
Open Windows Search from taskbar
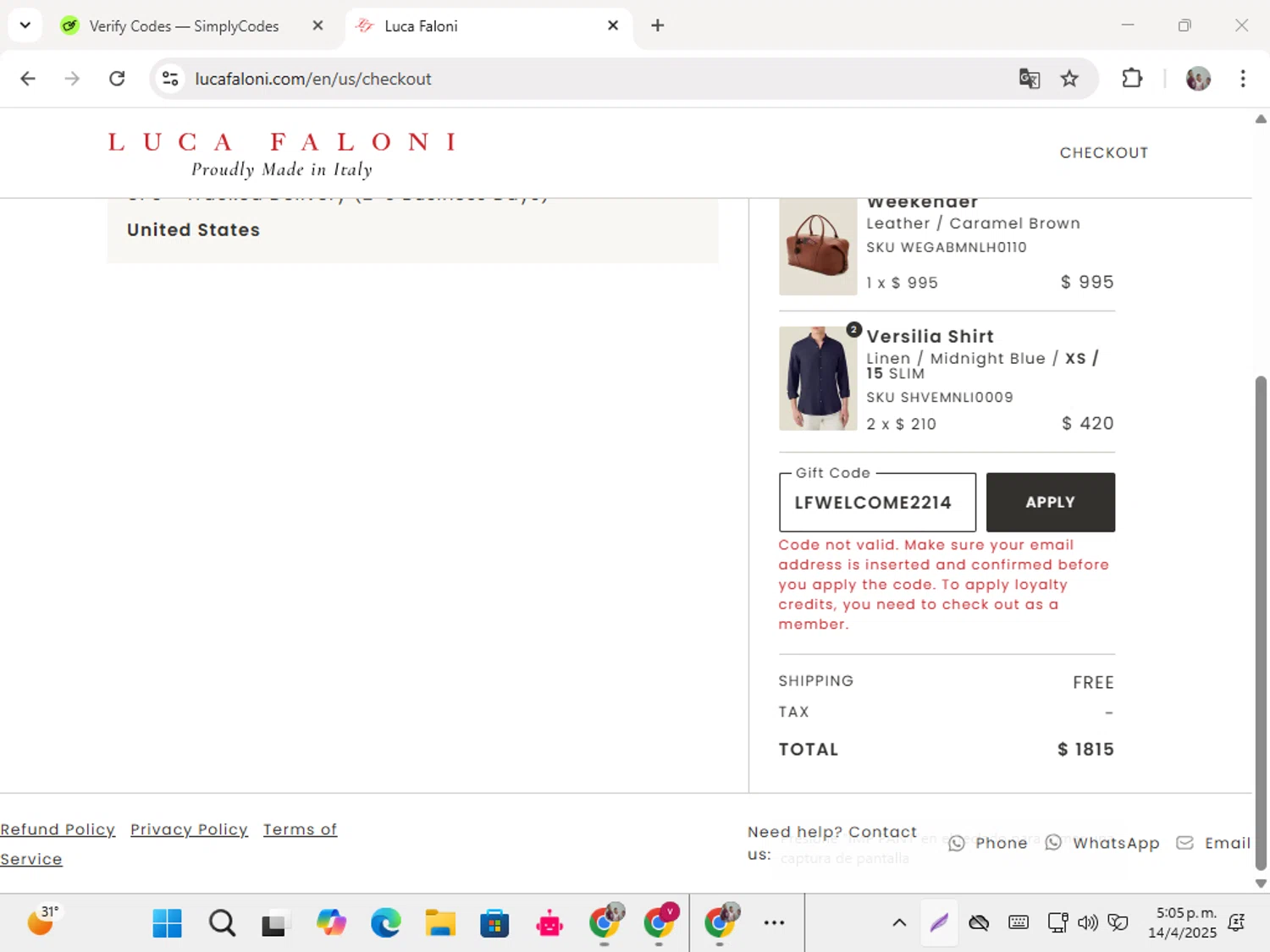point(222,923)
